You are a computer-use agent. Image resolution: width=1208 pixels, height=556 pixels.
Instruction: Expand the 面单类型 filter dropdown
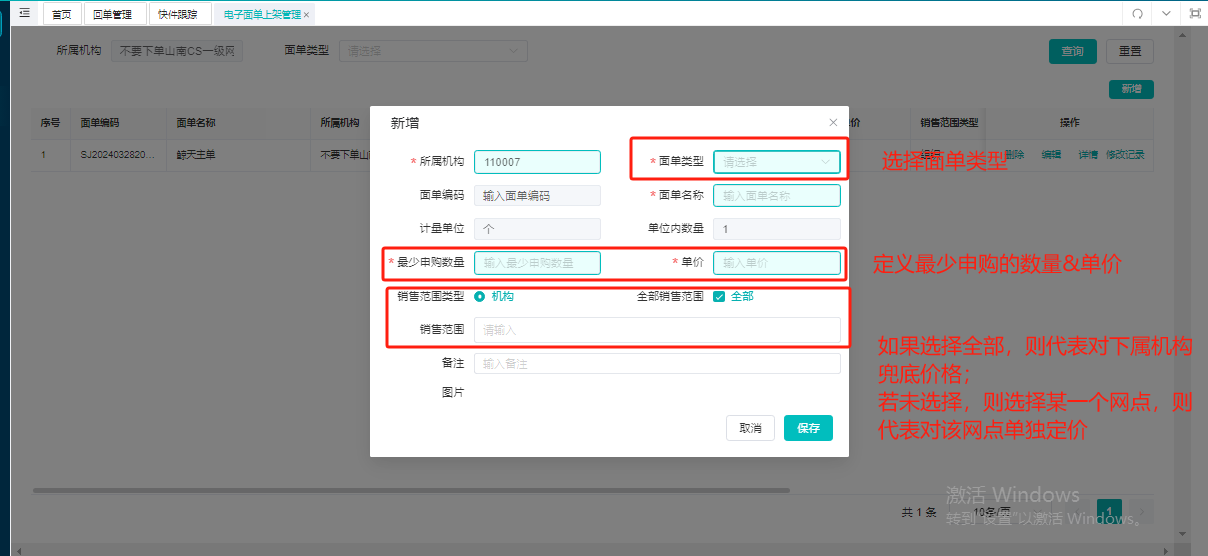pyautogui.click(x=432, y=50)
